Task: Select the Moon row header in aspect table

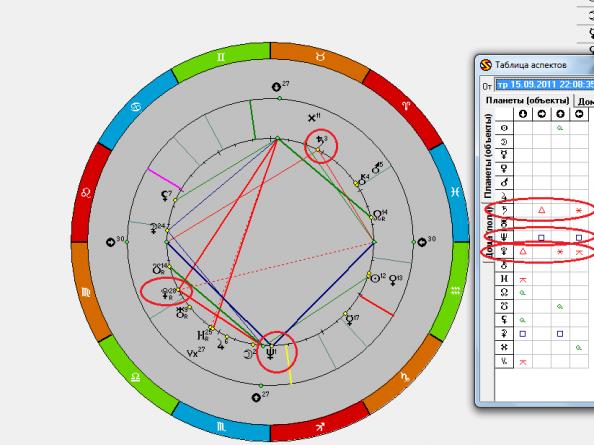Action: coord(504,142)
